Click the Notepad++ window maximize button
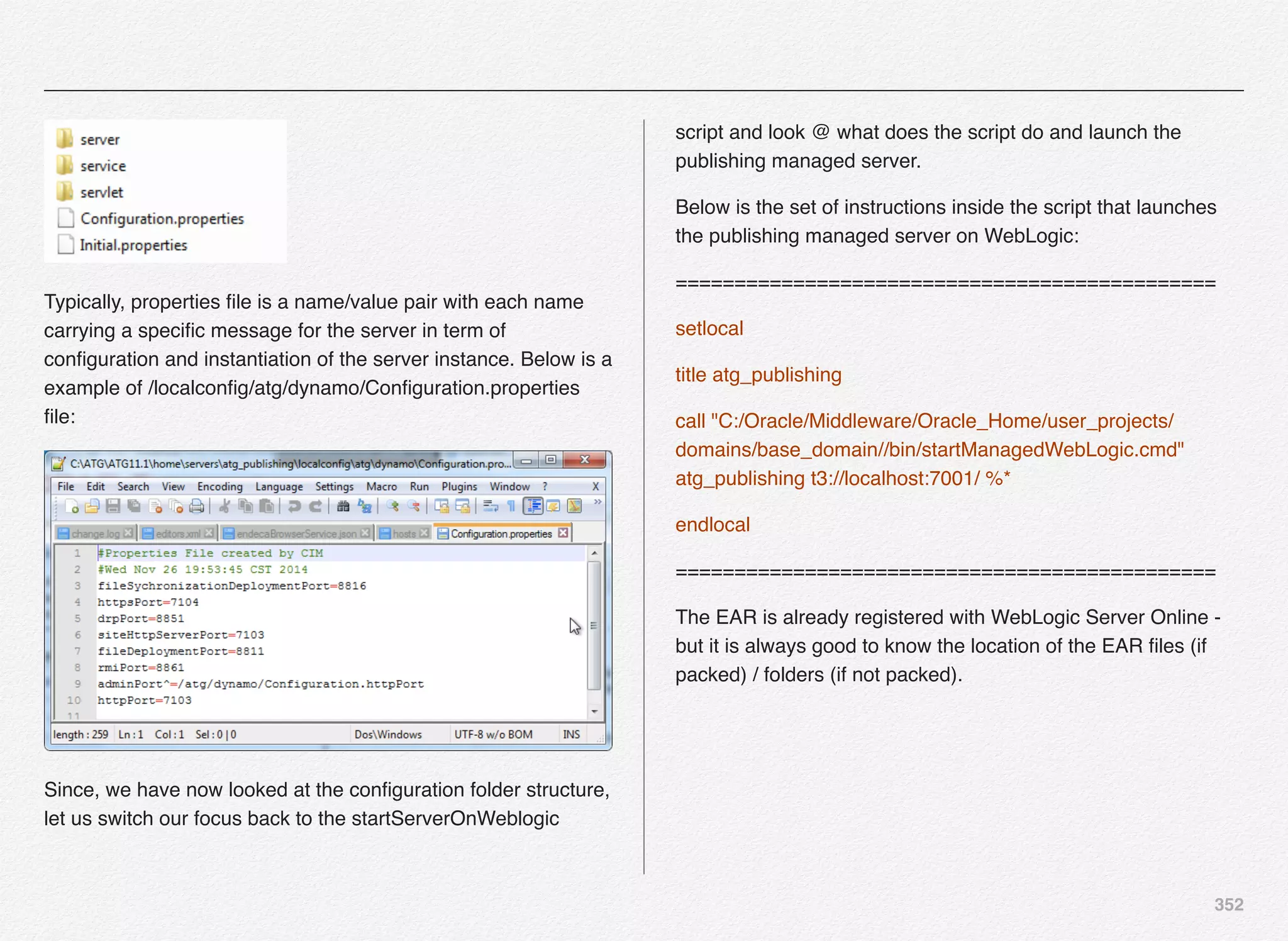The width and height of the screenshot is (1288, 941). pos(550,460)
